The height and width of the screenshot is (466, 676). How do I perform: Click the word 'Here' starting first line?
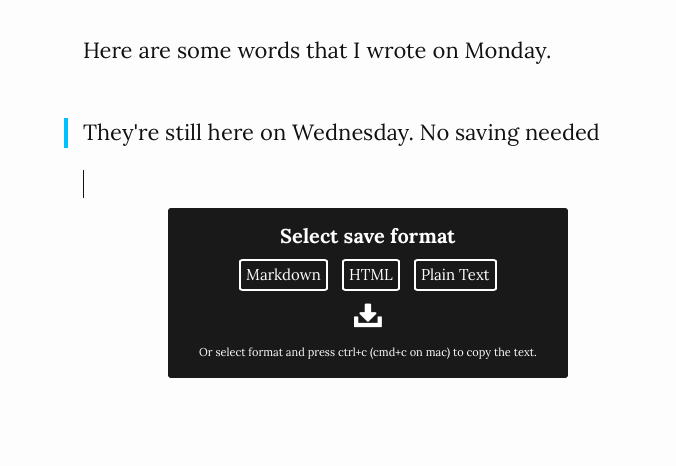108,51
